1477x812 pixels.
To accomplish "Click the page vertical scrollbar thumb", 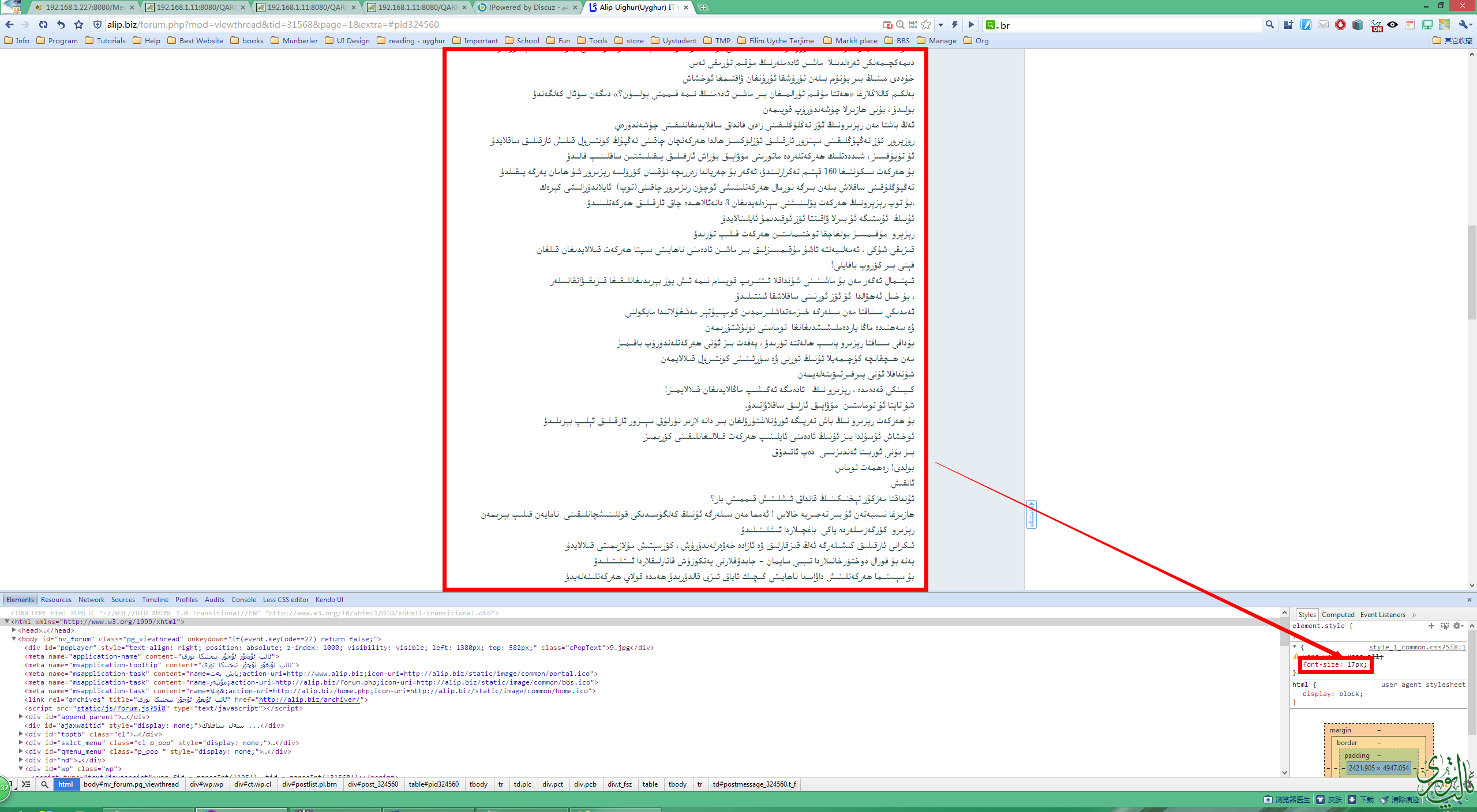I will tap(1472, 272).
